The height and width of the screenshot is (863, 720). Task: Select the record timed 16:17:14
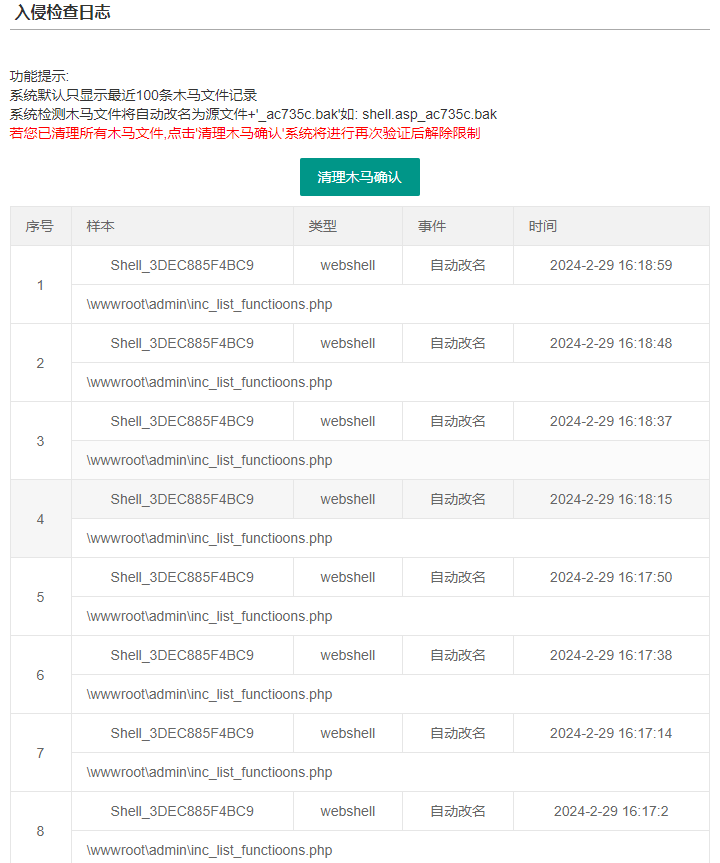click(610, 733)
